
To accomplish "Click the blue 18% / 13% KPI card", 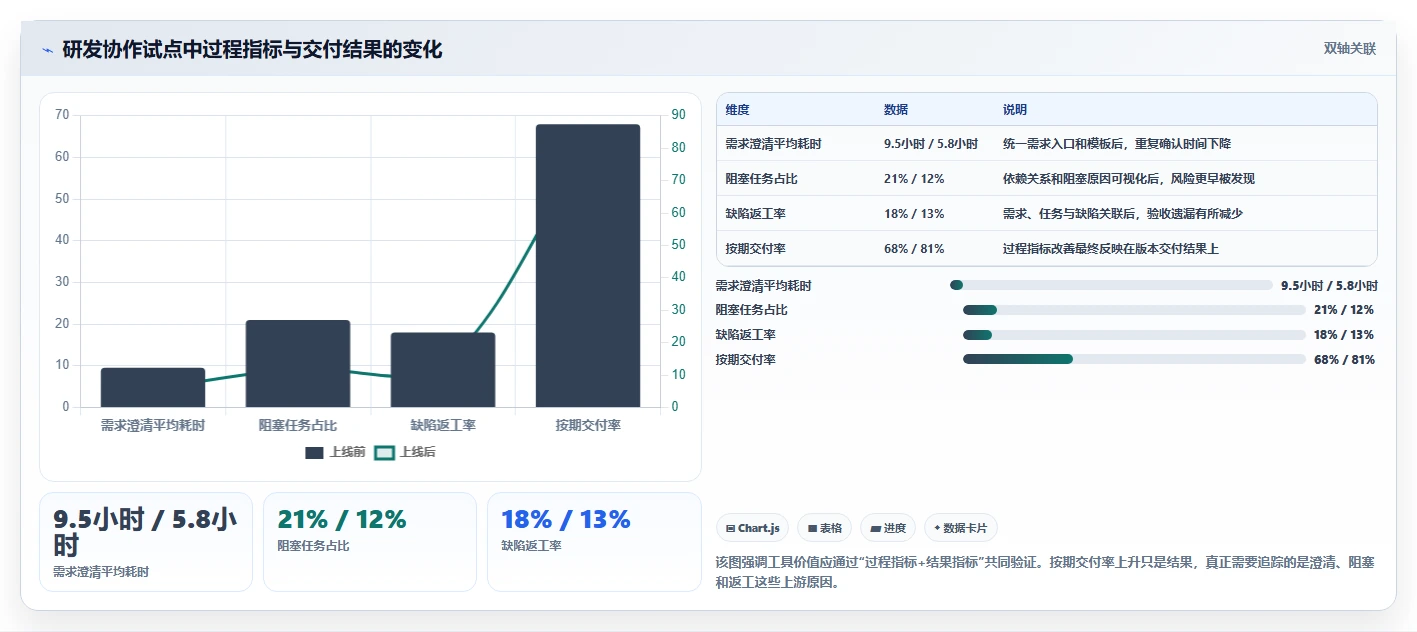I will 594,542.
